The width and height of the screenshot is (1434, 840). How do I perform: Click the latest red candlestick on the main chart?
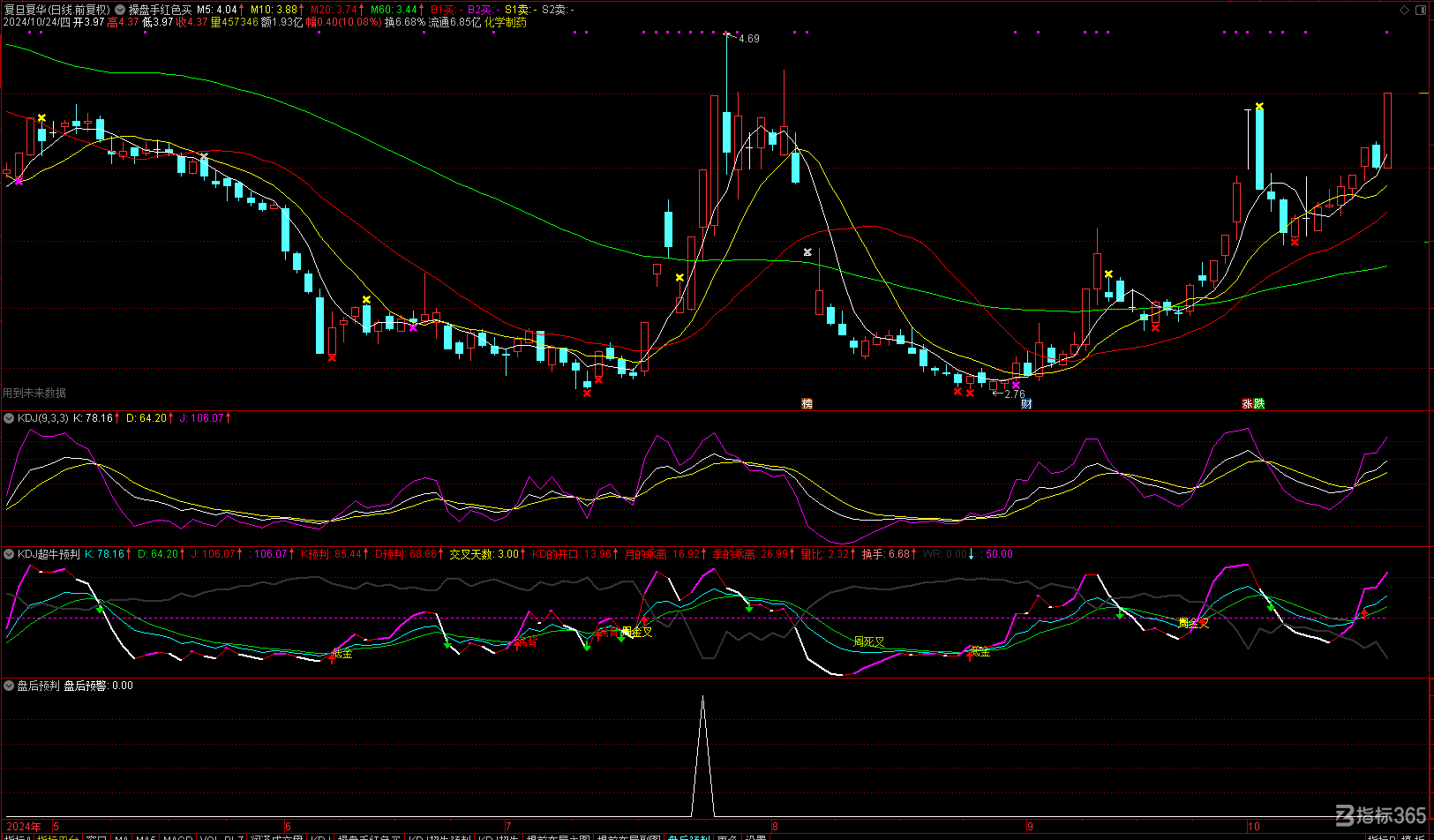click(1387, 131)
